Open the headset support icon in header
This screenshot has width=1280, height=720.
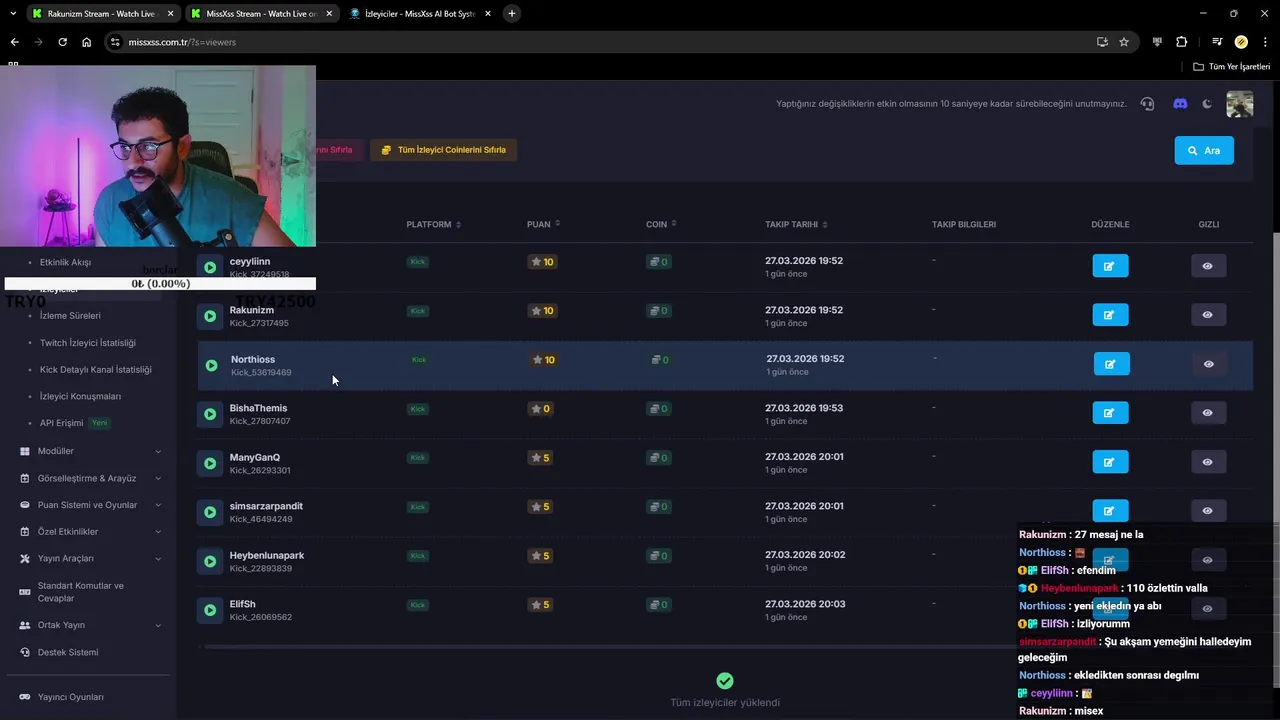1147,104
